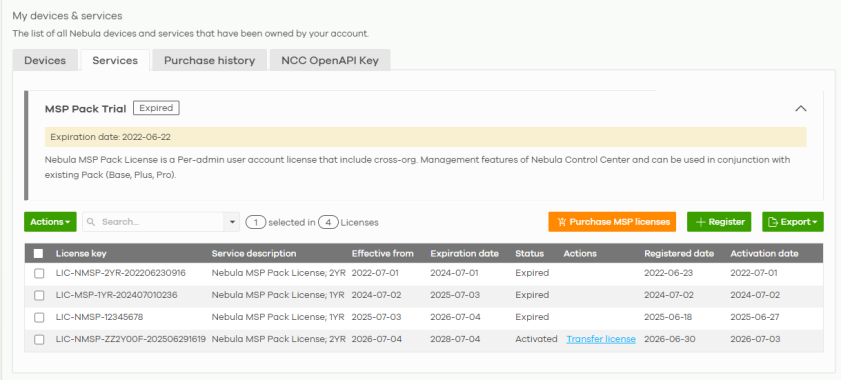Open the Purchase history tab

point(209,60)
